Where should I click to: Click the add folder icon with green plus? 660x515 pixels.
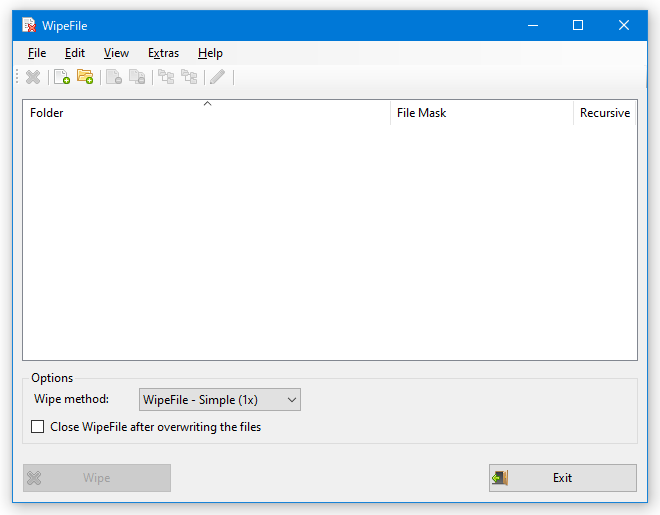pos(85,77)
